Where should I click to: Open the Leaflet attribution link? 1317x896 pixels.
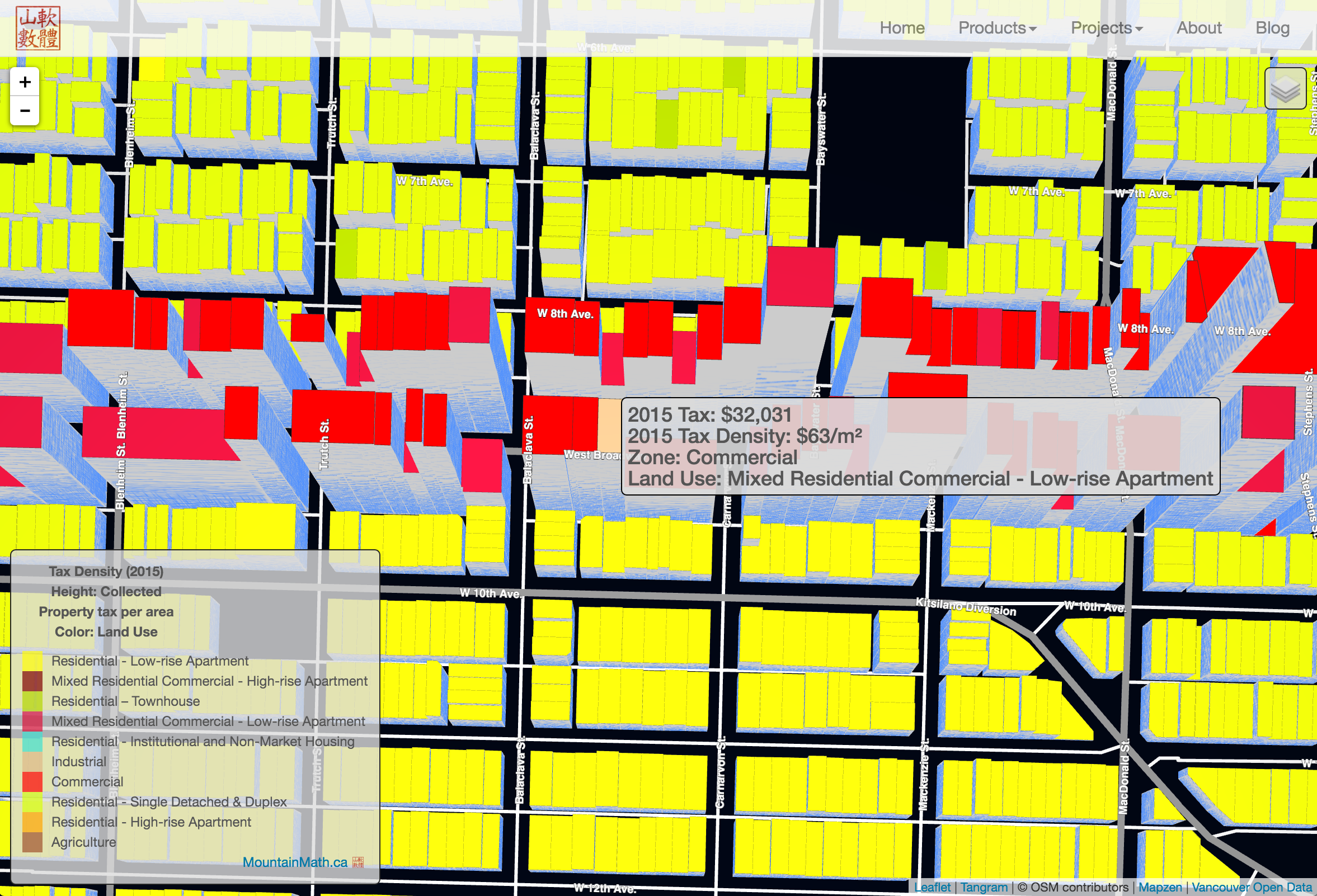(x=932, y=887)
